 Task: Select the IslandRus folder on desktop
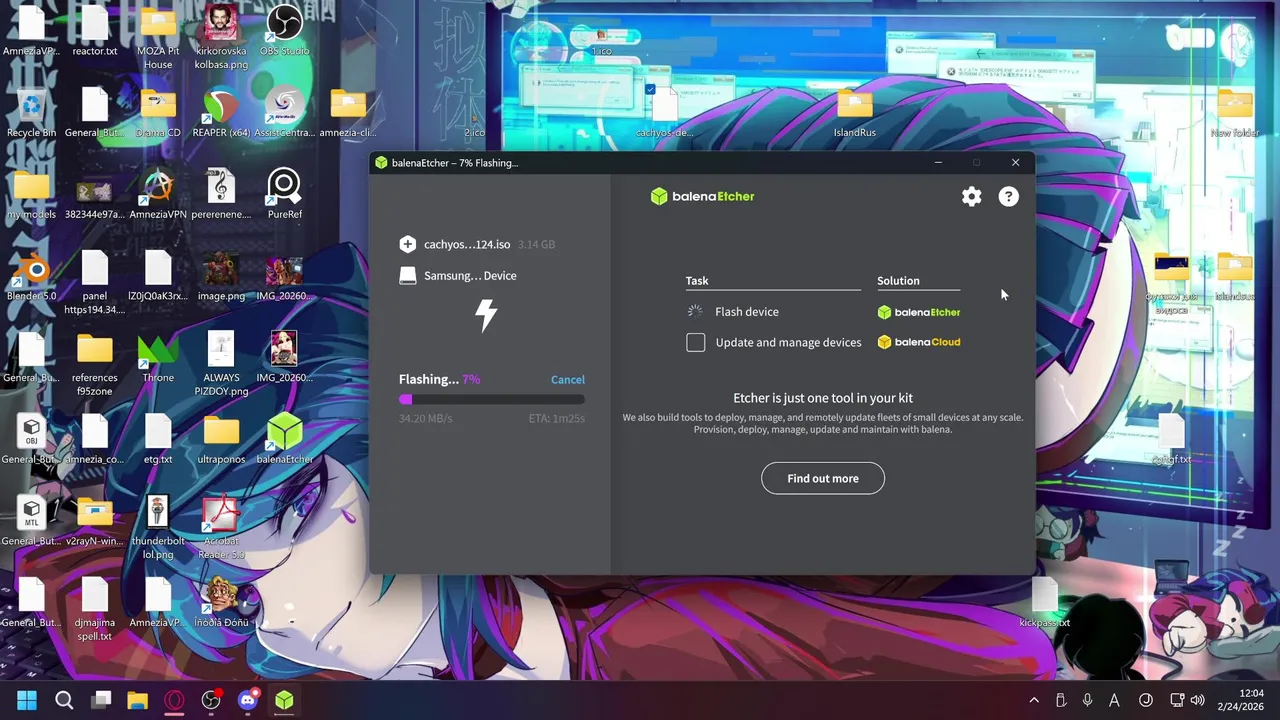tap(854, 113)
